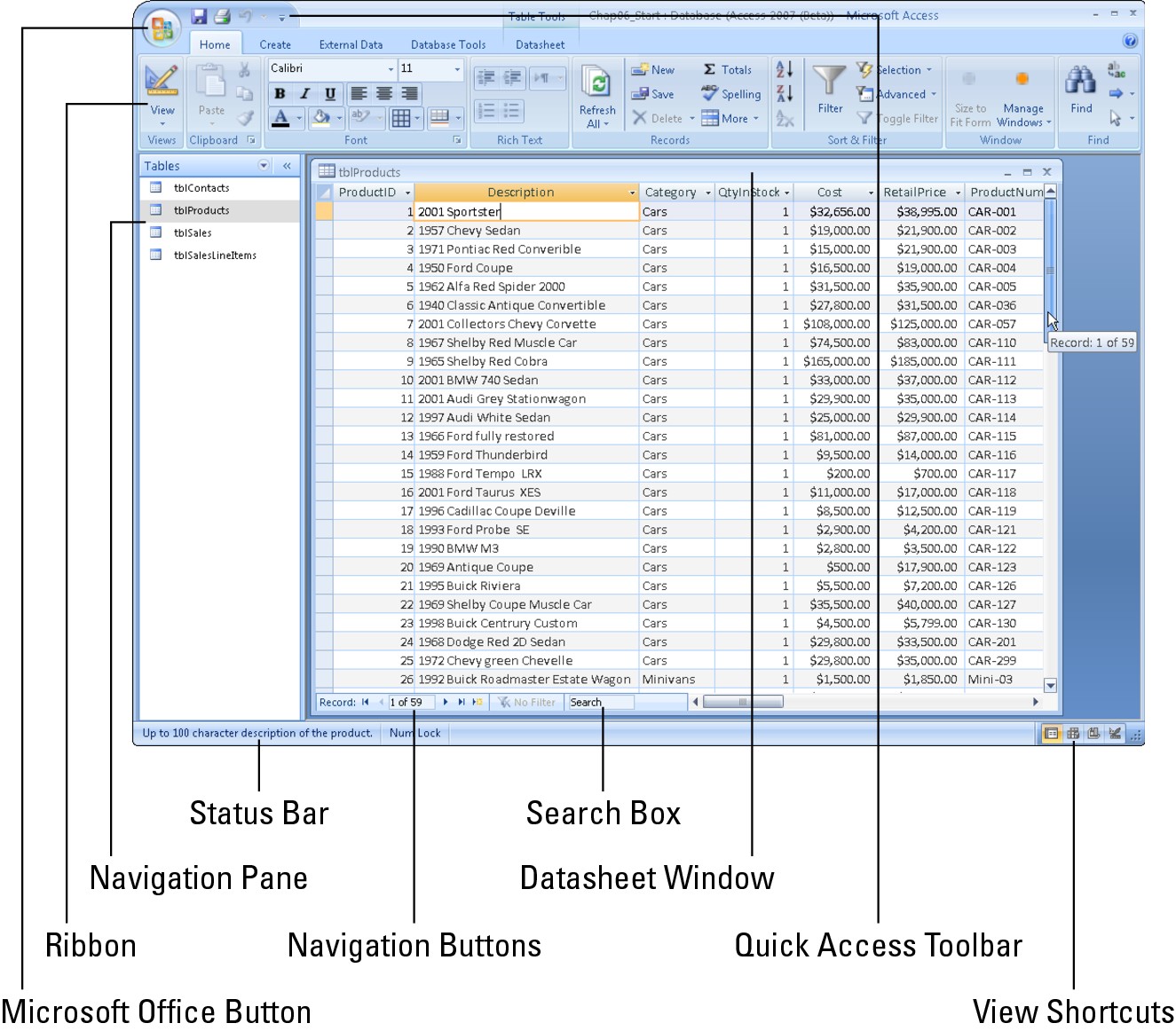Screen dimensions: 1176x1031
Task: Apply the black Font Color swatch
Action: pos(280,118)
